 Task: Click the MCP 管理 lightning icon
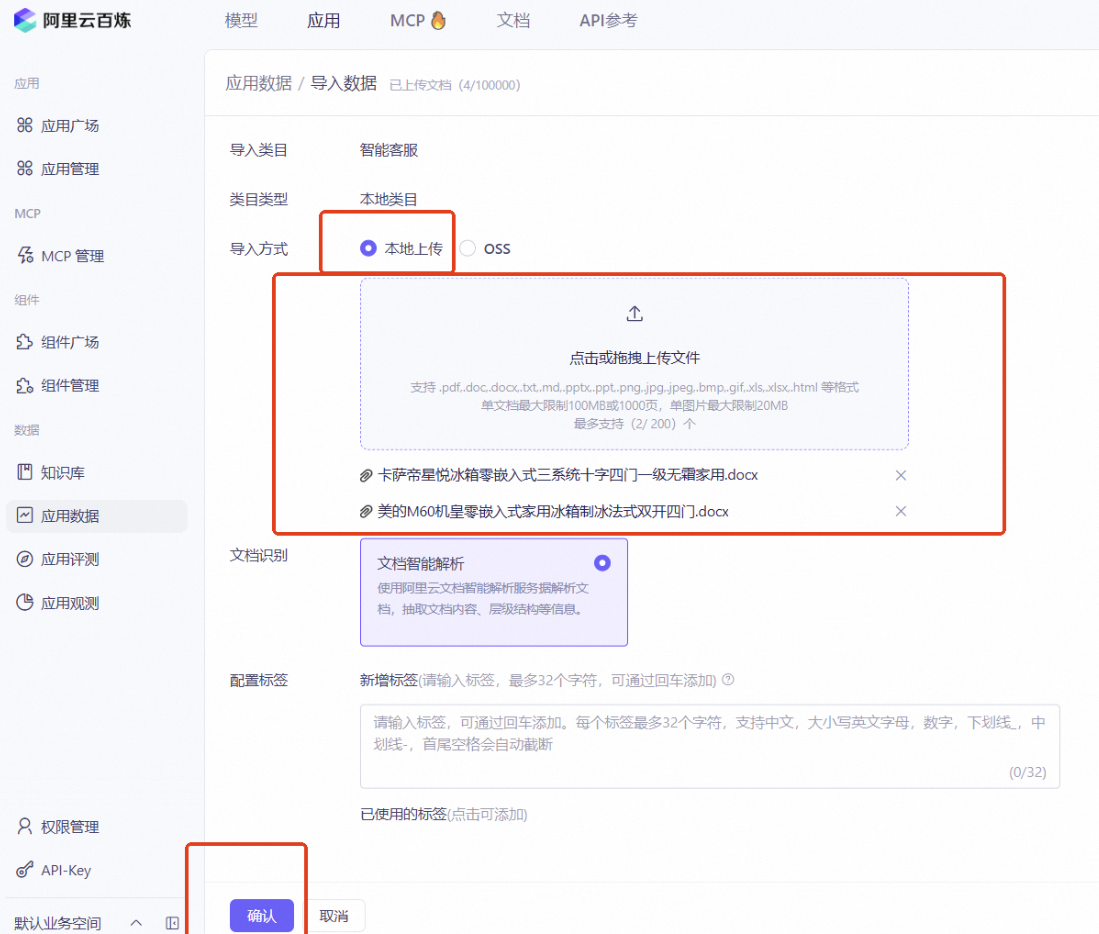point(25,256)
